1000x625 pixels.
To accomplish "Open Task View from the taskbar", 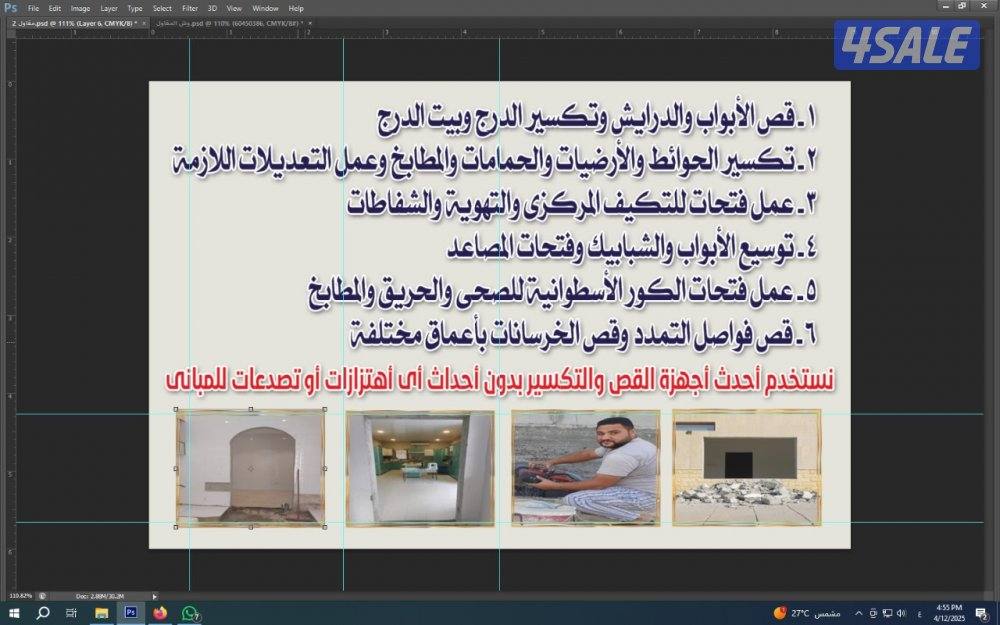I will point(69,615).
